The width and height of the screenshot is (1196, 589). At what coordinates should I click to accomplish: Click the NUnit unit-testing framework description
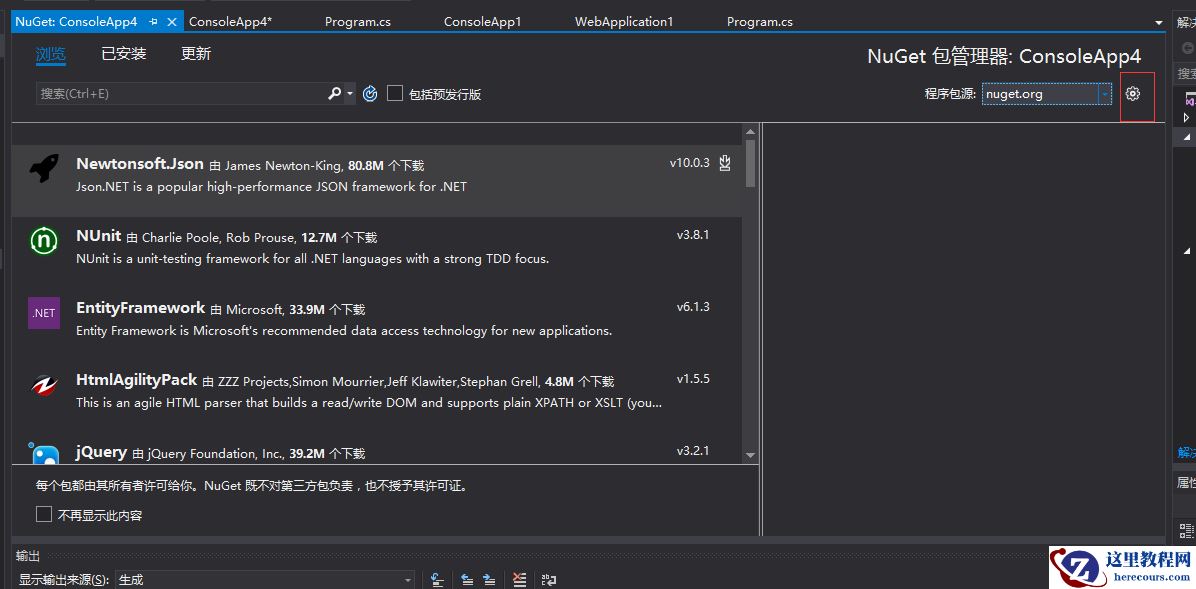point(313,259)
